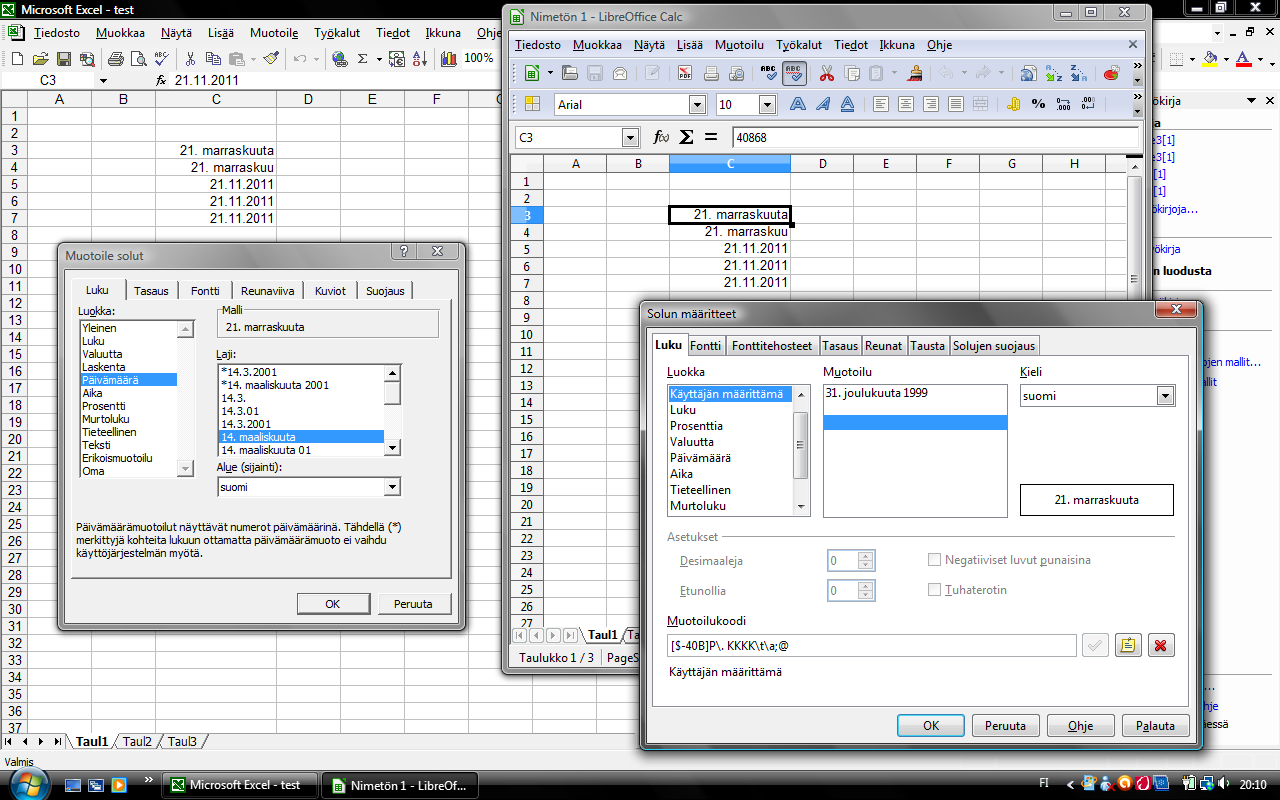Click Excel Font Color A button

pyautogui.click(x=1244, y=59)
